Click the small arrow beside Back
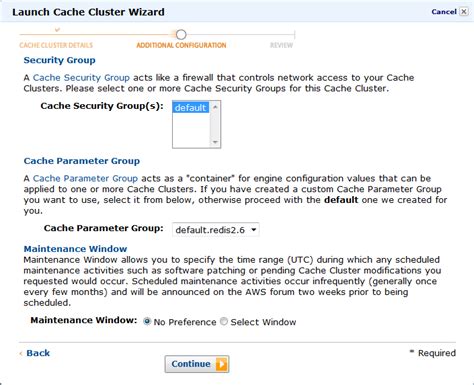This screenshot has width=474, height=385. 21,354
